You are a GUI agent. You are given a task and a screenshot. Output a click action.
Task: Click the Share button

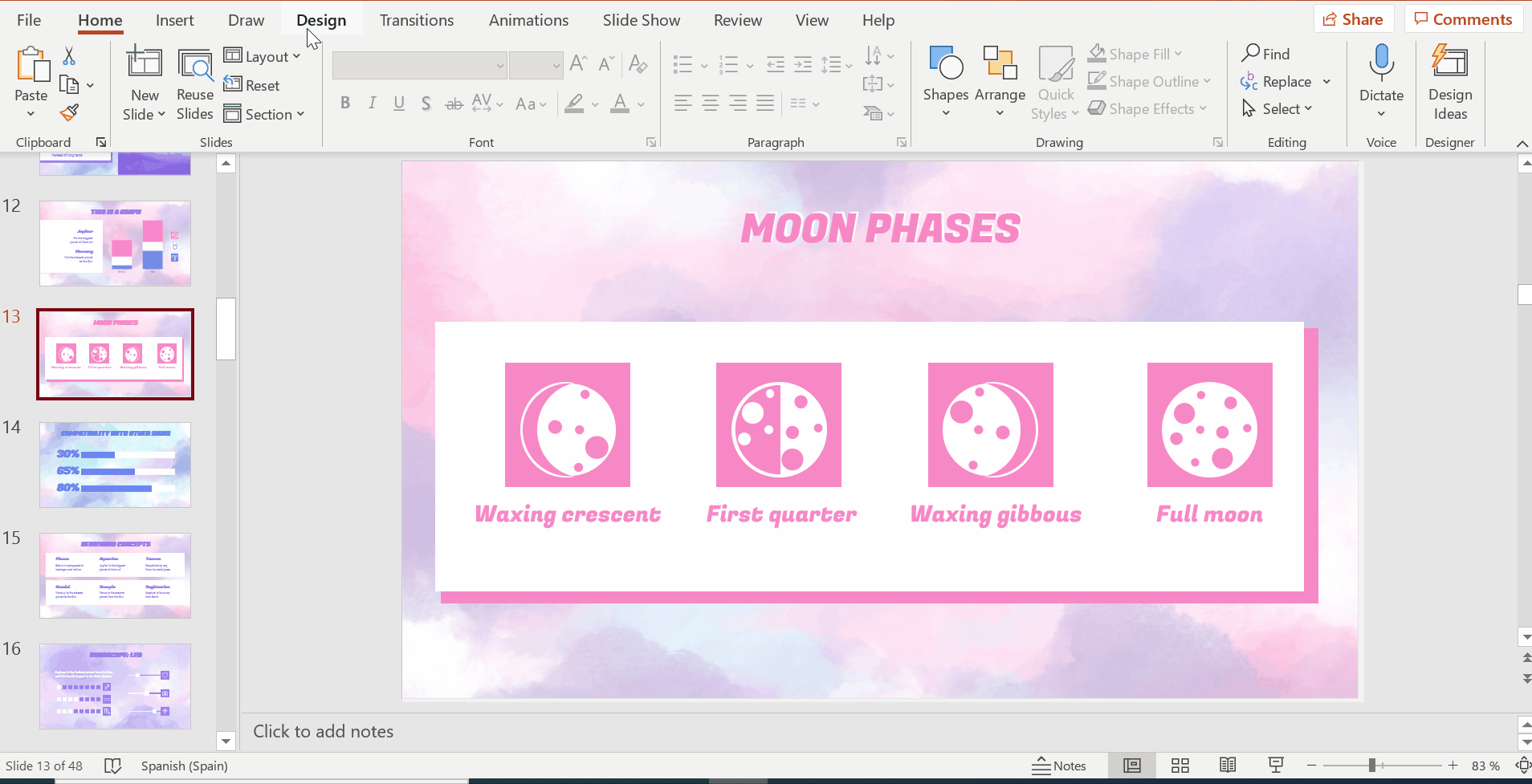[x=1353, y=19]
